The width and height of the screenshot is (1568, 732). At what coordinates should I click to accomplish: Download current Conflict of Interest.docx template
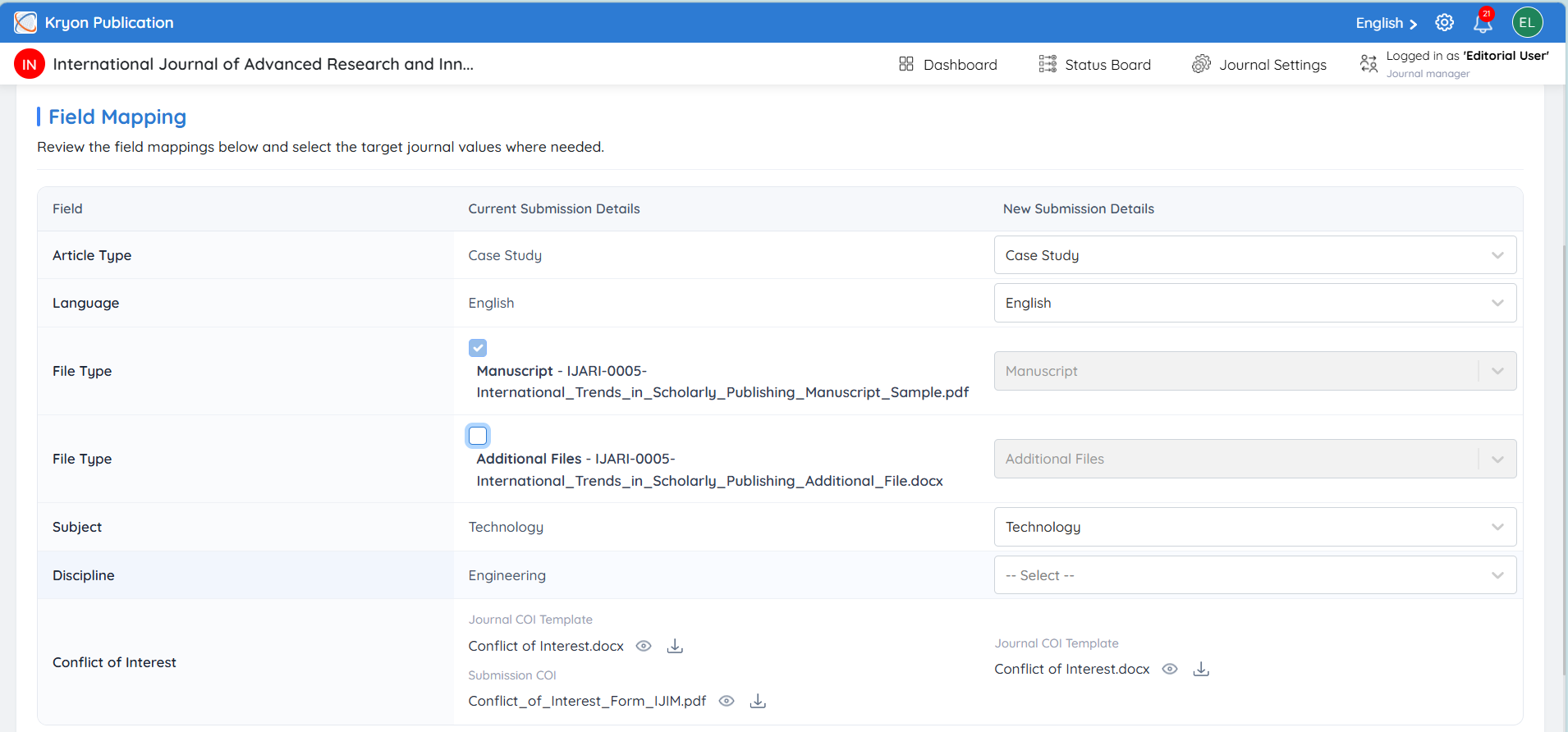tap(675, 646)
